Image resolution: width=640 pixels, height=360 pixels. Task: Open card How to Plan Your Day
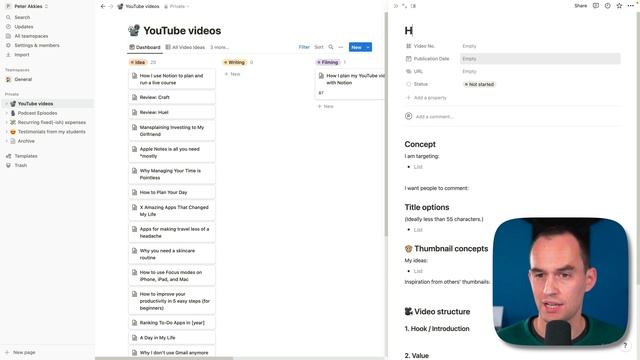pos(172,192)
